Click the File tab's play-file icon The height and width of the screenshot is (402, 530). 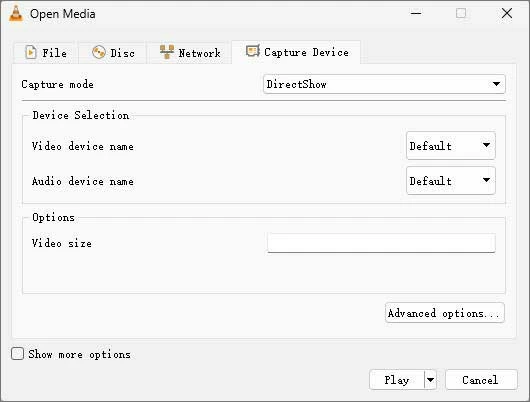[31, 52]
